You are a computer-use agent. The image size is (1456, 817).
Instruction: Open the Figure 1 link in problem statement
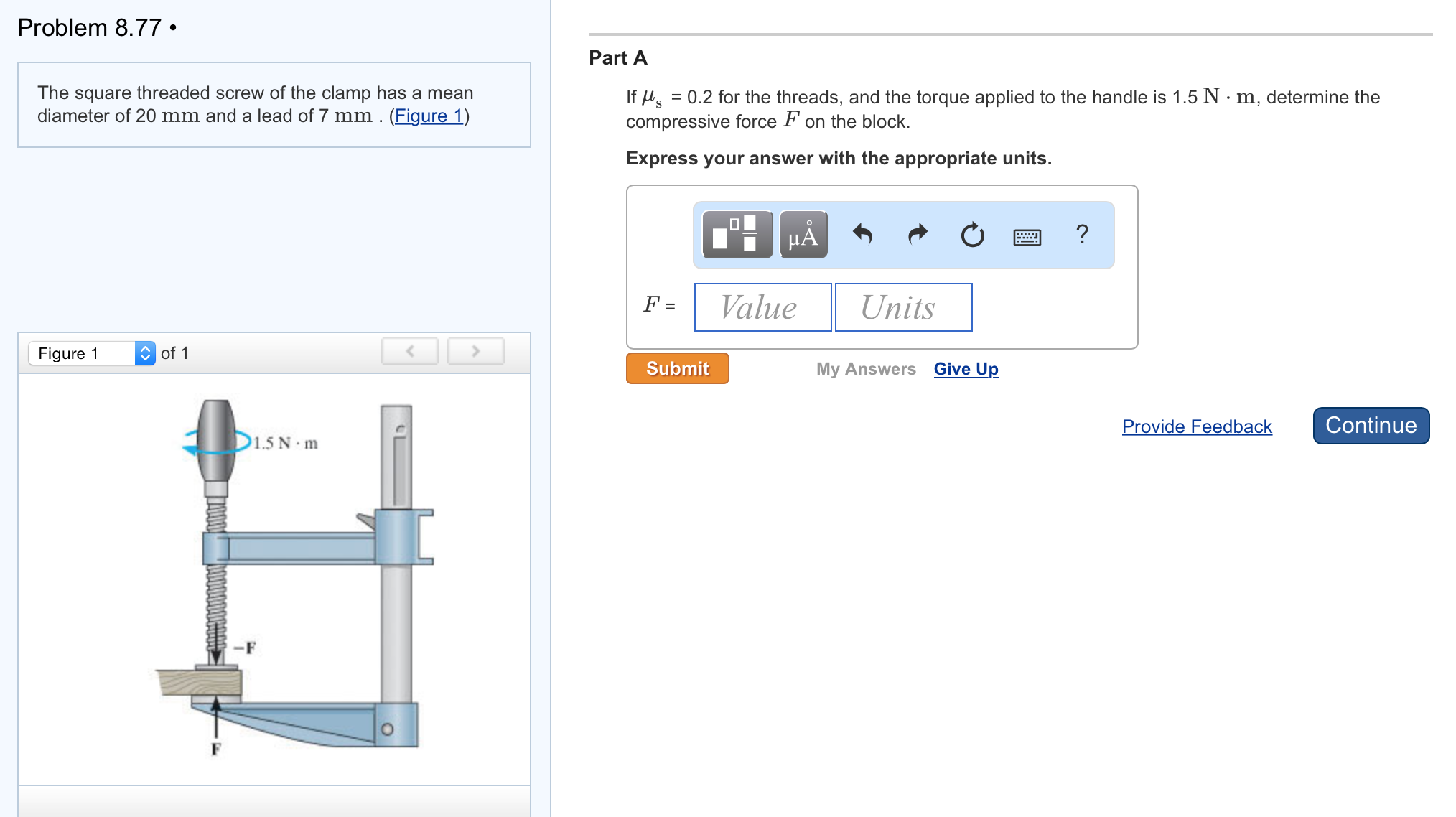pyautogui.click(x=429, y=116)
